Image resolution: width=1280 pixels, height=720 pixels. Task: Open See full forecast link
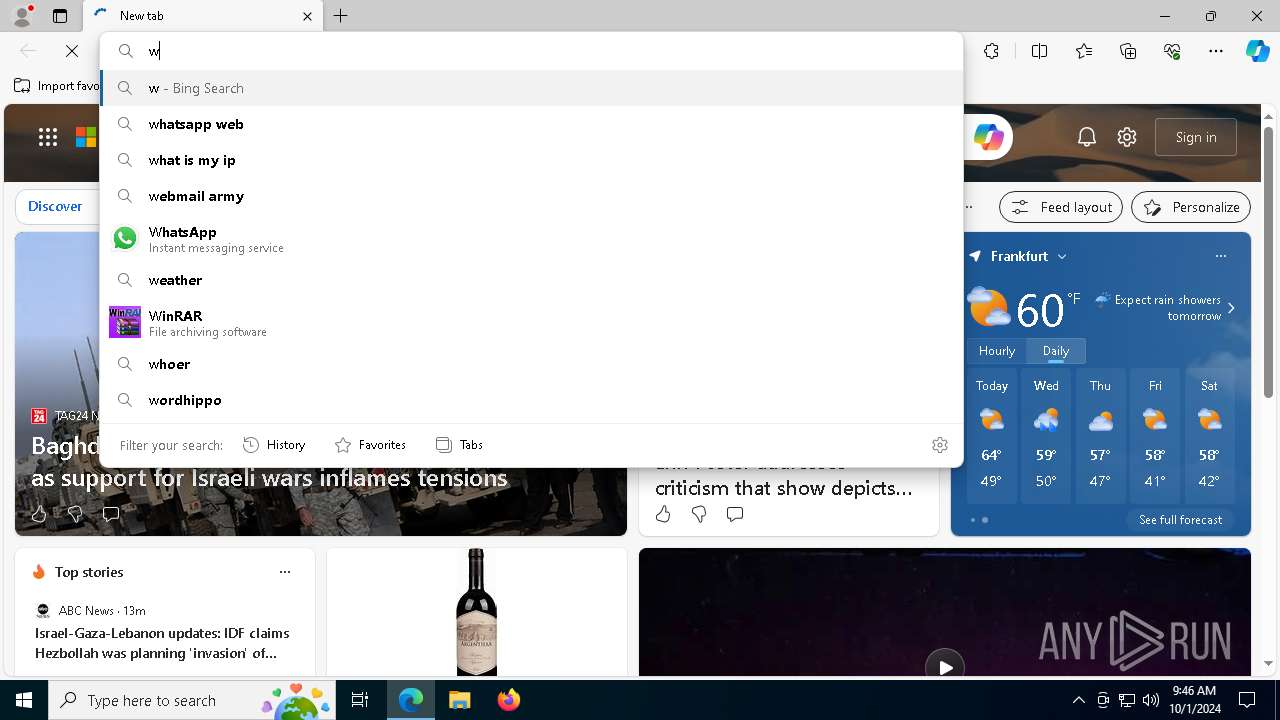1180,520
